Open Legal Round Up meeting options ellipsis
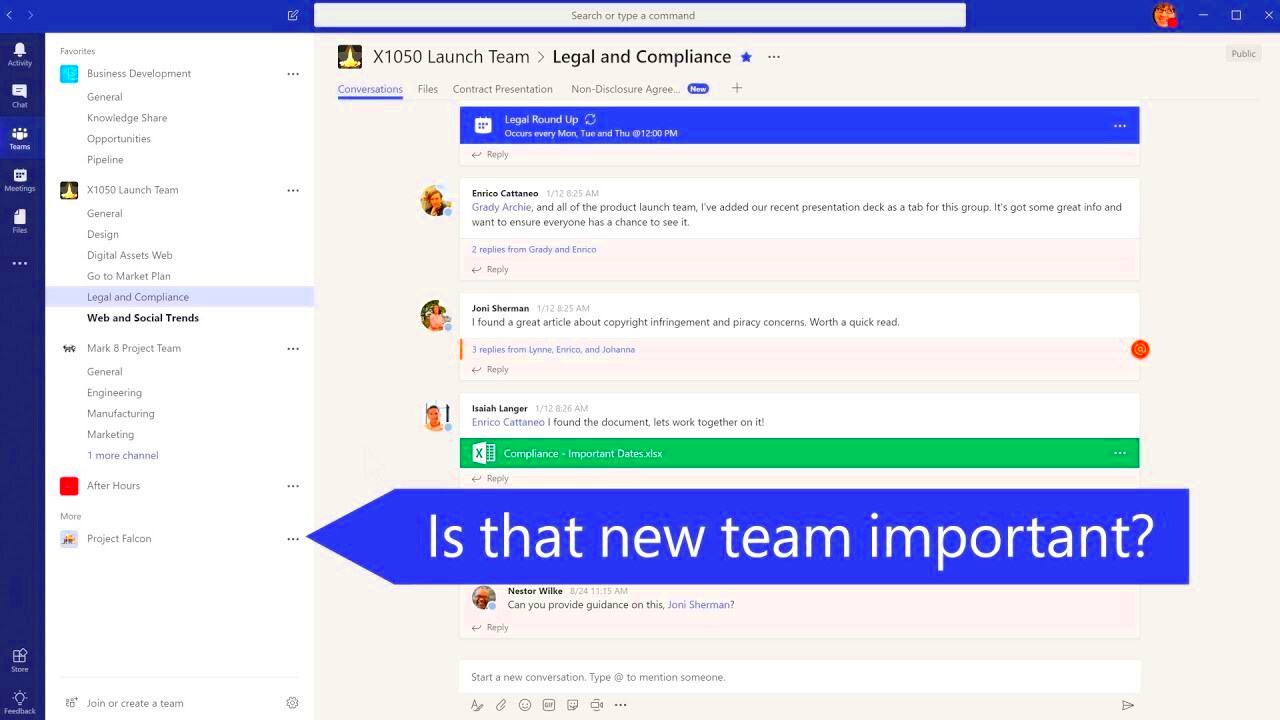This screenshot has width=1280, height=720. point(1120,126)
